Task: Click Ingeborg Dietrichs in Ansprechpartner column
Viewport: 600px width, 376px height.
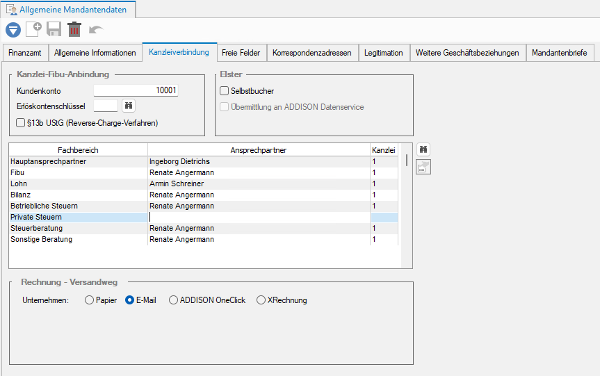Action: (179, 161)
